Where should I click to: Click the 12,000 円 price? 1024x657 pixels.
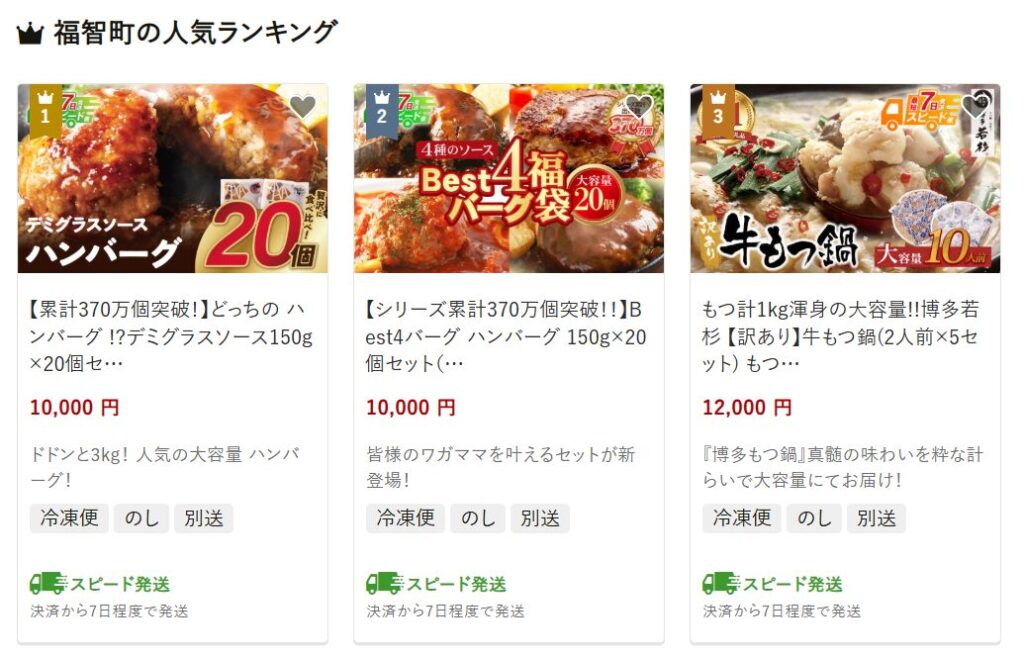[x=747, y=408]
